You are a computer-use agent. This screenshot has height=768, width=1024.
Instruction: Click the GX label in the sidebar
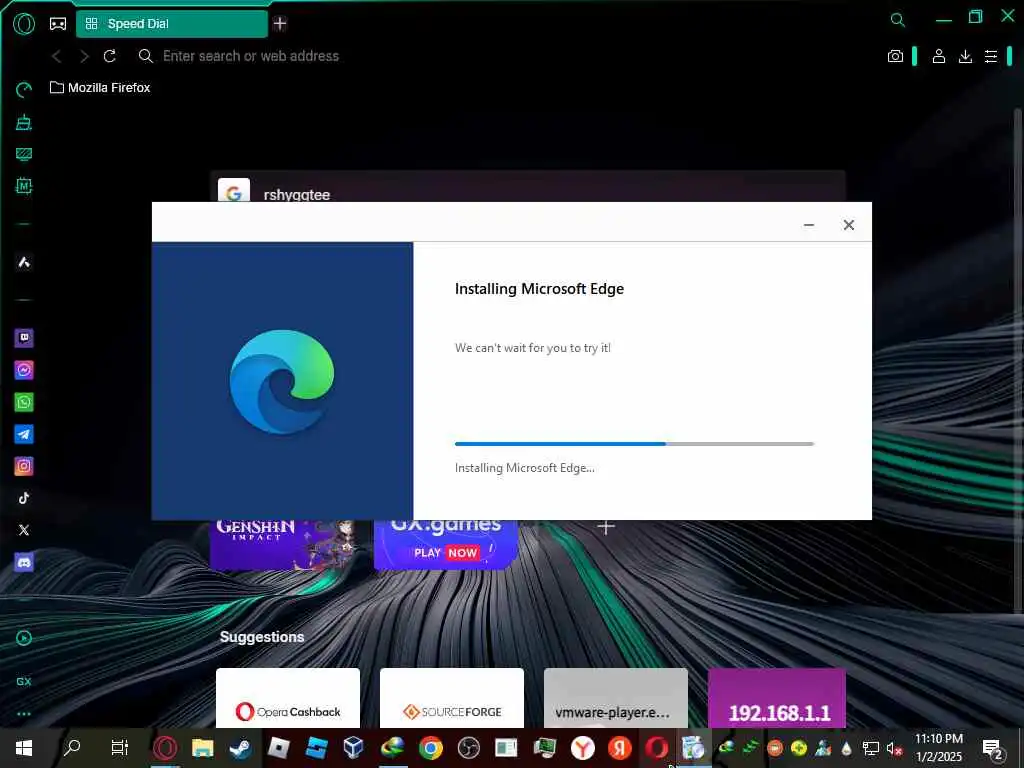pos(24,682)
